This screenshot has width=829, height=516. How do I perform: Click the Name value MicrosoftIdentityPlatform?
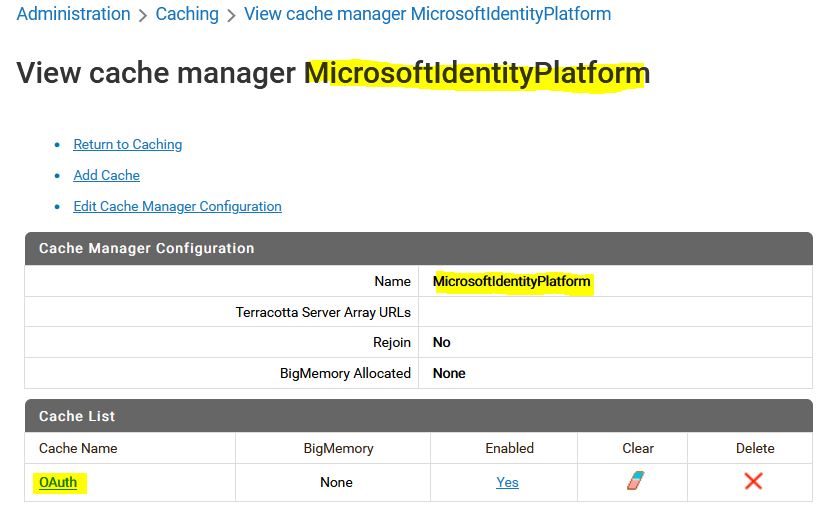(x=511, y=281)
